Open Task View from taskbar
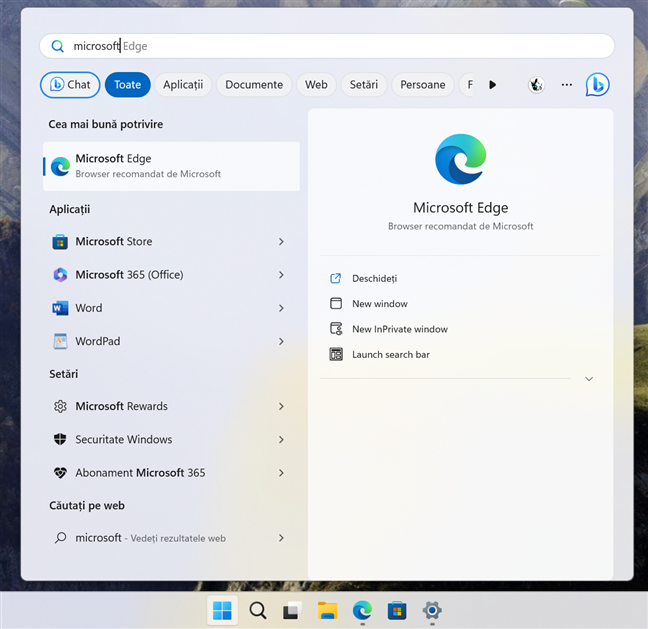The height and width of the screenshot is (629, 648). (x=292, y=610)
